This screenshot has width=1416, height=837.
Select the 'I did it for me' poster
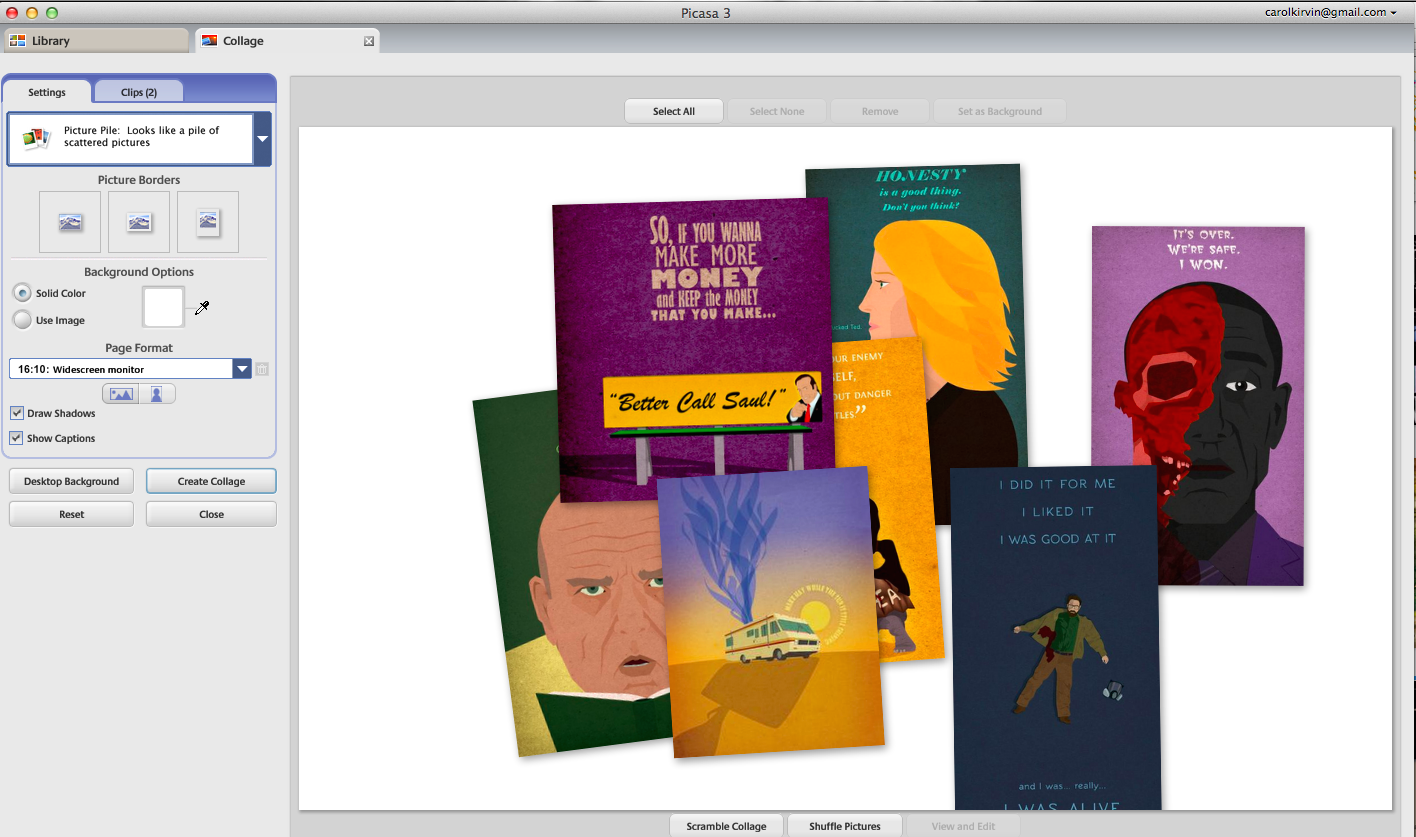[x=1056, y=640]
